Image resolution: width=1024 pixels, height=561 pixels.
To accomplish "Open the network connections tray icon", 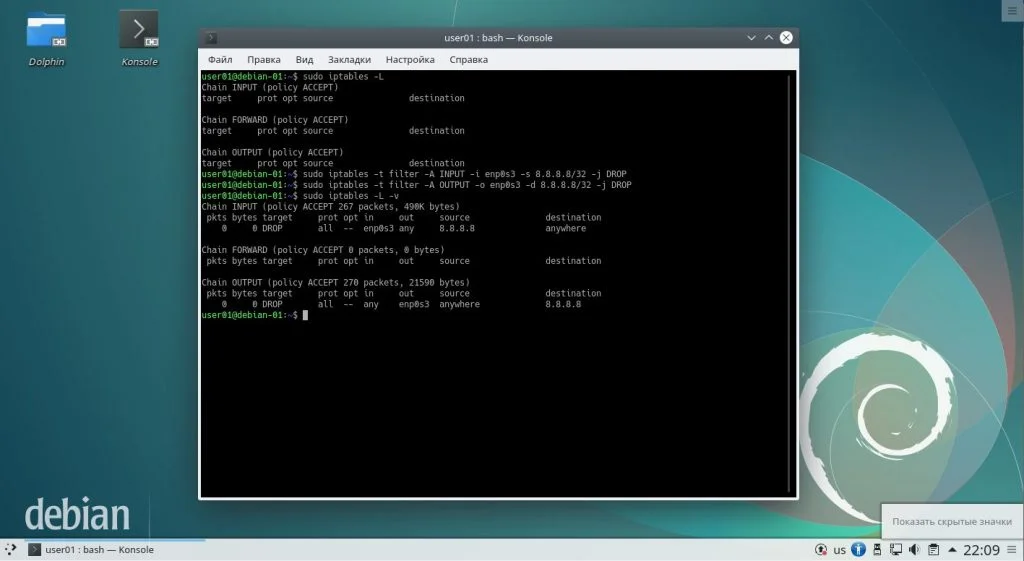I will (x=896, y=549).
